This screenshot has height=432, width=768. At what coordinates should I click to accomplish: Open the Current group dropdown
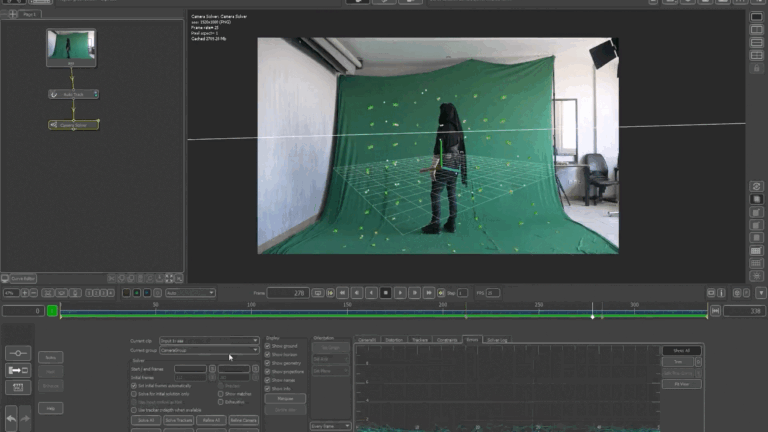click(x=209, y=350)
